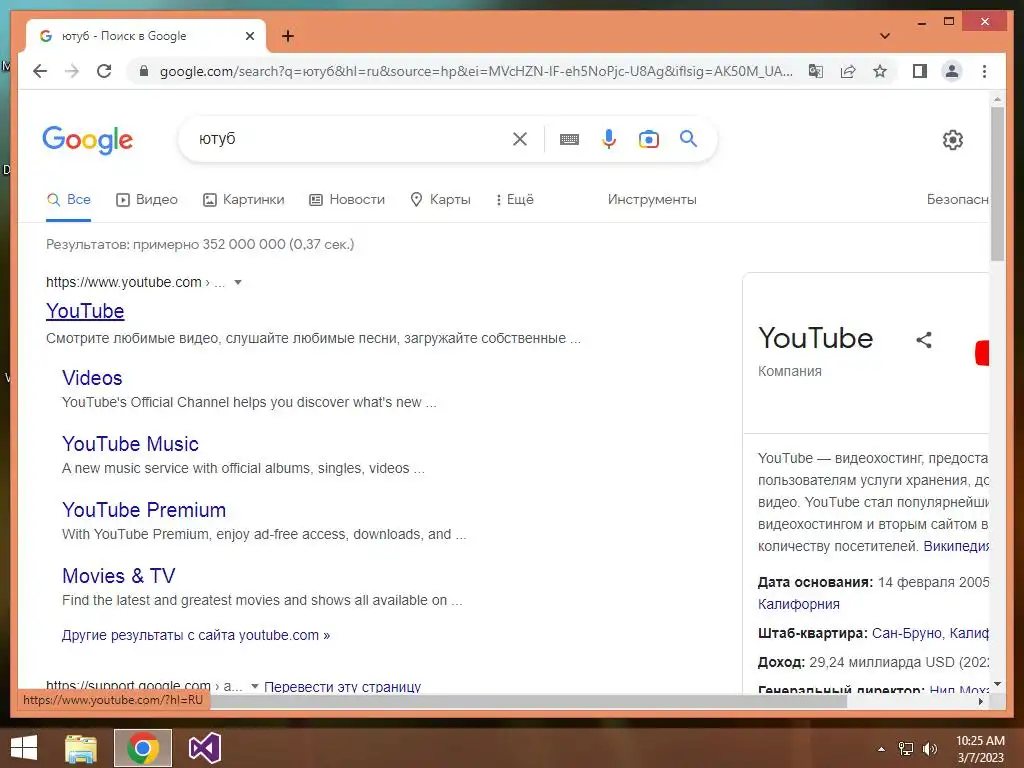
Task: Switch to the Карты tab
Action: click(440, 200)
